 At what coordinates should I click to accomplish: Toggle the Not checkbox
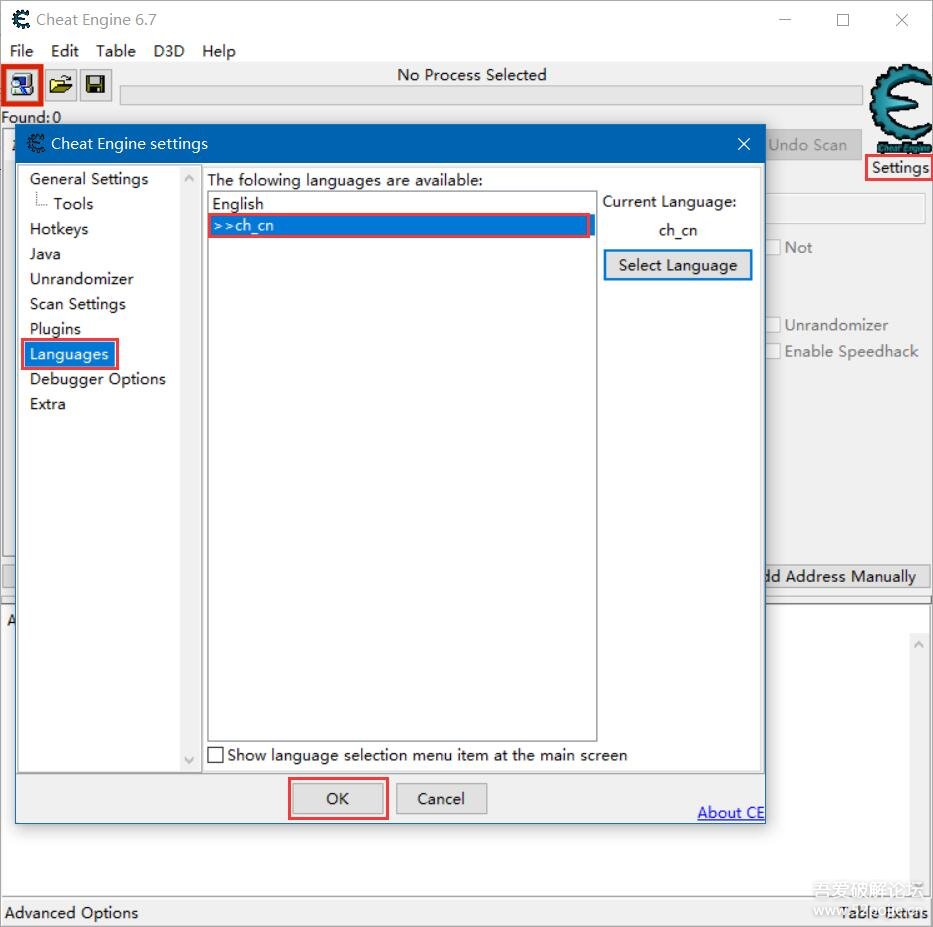point(774,248)
